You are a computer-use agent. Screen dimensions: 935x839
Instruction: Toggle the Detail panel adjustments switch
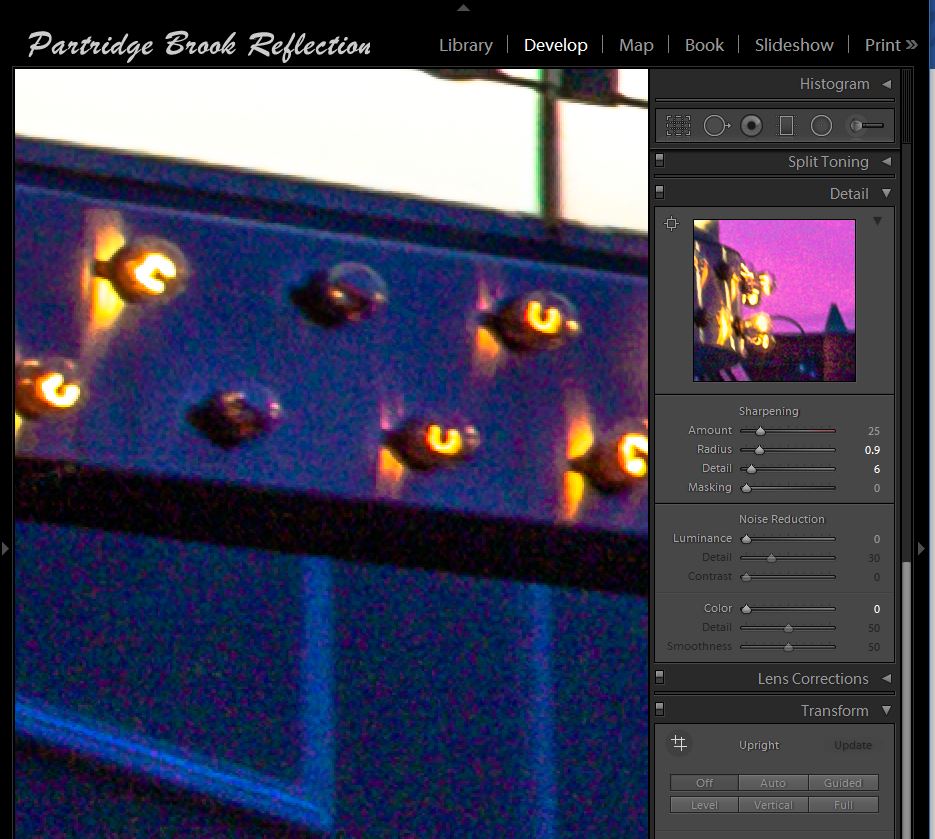[659, 191]
